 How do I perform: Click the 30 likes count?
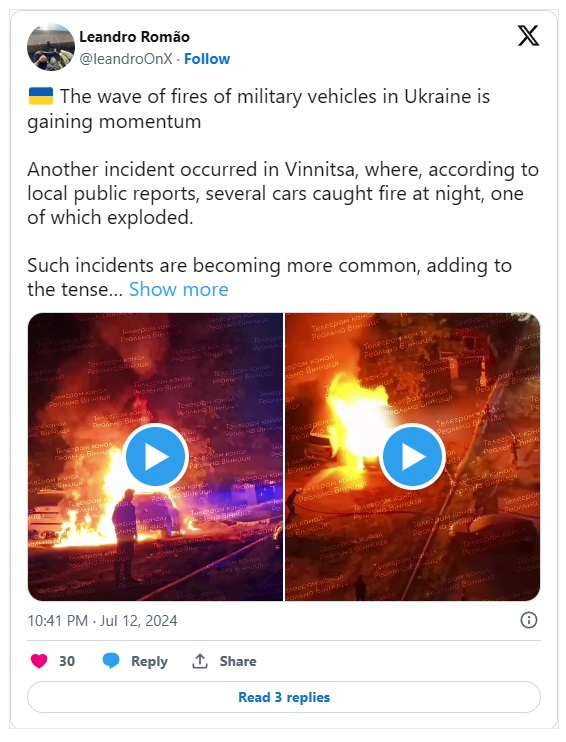pos(67,661)
